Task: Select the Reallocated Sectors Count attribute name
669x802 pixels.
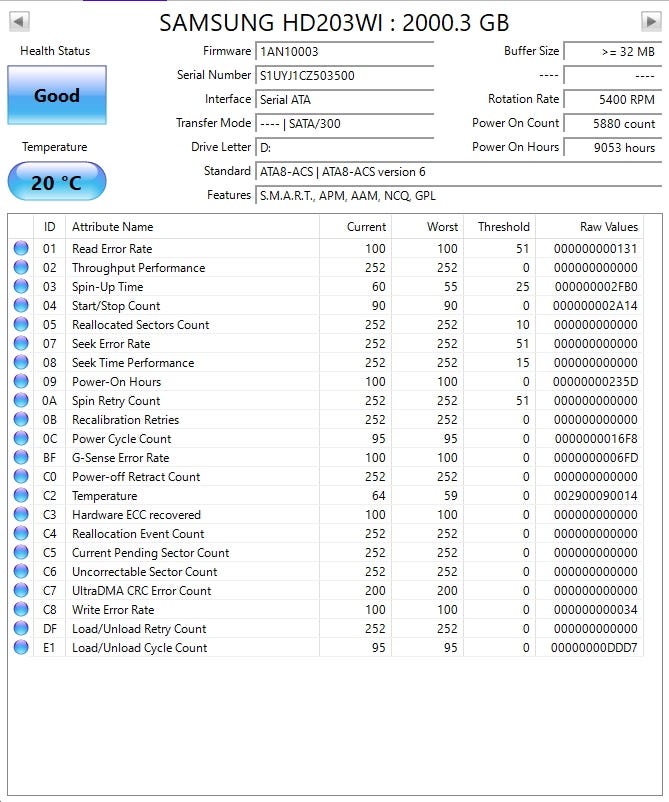Action: (x=141, y=324)
